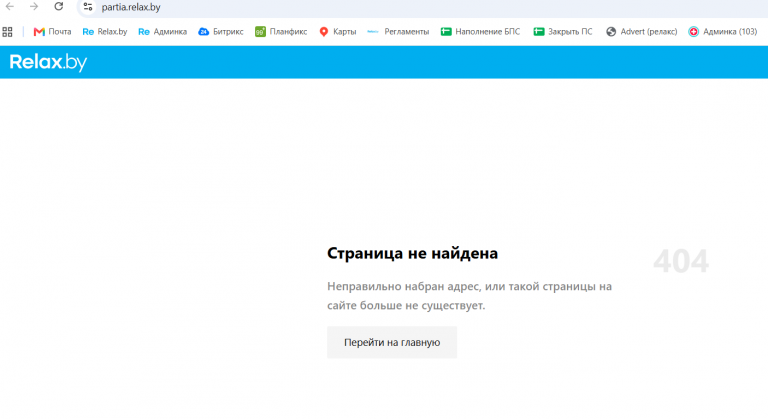The image size is (768, 419).
Task: Click the browser forward arrow
Action: tap(34, 7)
